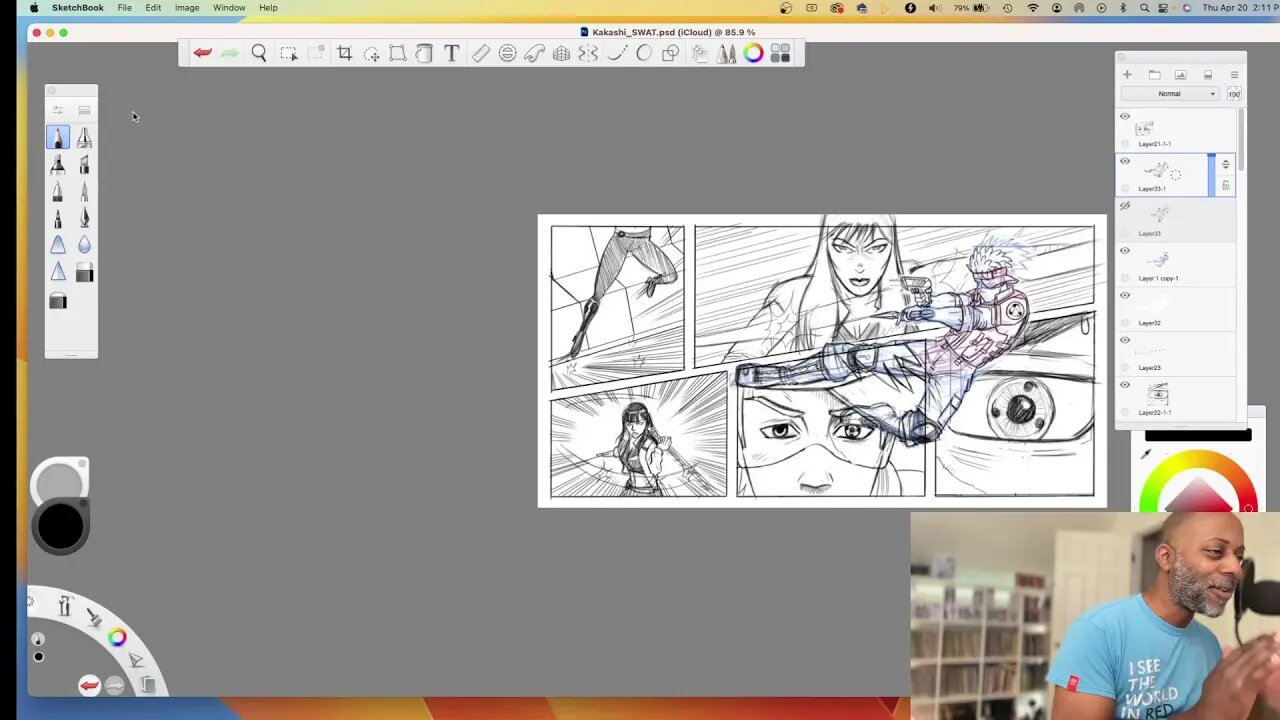1280x720 pixels.
Task: Open the Help menu
Action: [268, 8]
